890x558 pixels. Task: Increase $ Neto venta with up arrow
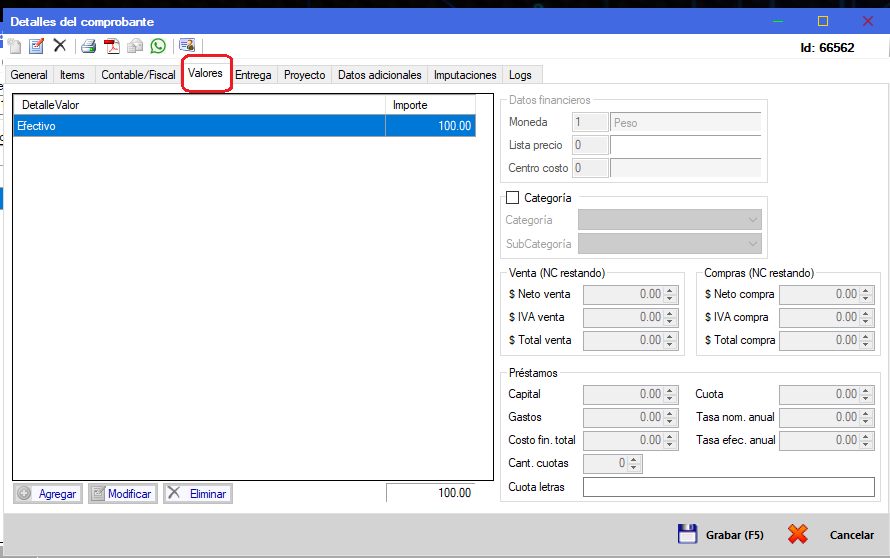click(670, 290)
